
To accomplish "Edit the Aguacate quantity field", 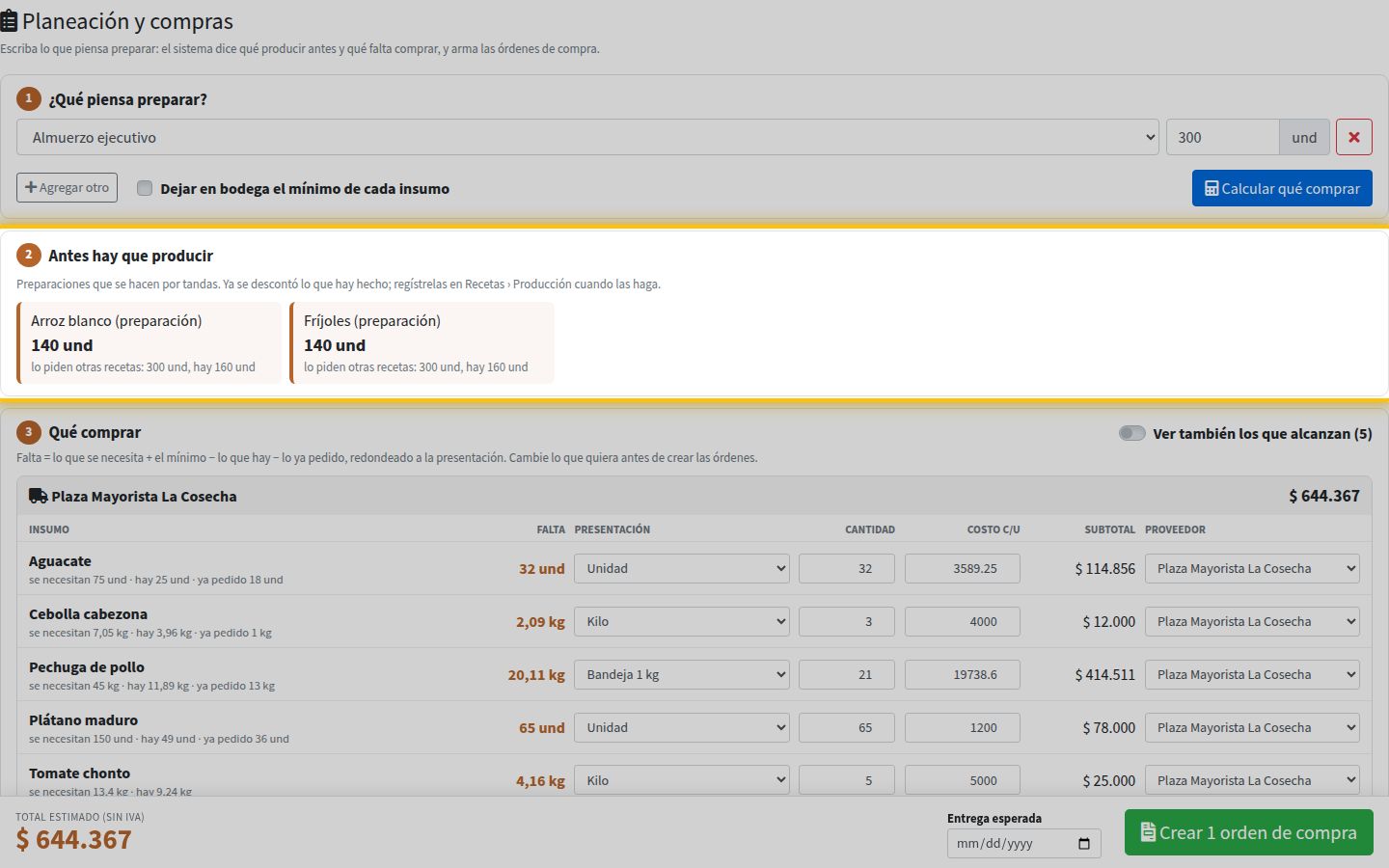I will click(x=847, y=568).
